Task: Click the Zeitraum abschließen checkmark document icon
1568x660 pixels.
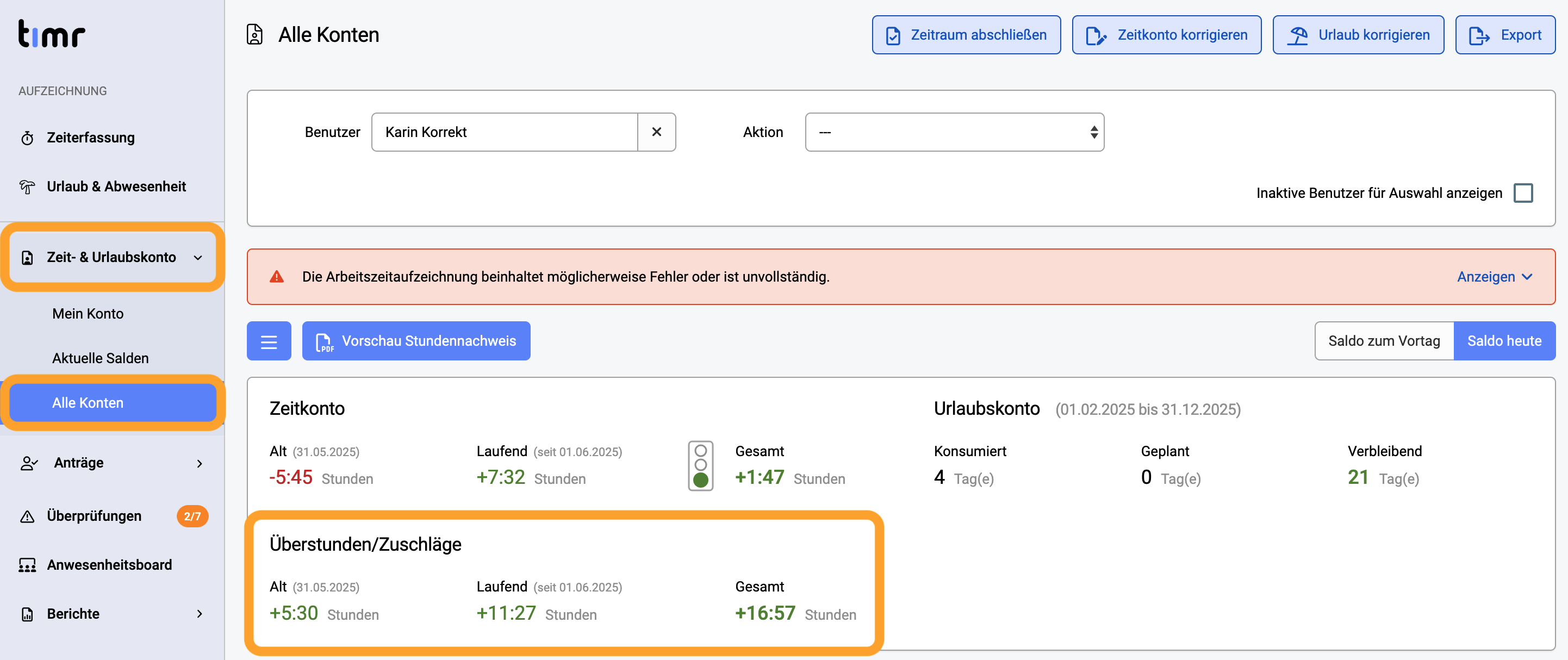Action: pos(893,35)
